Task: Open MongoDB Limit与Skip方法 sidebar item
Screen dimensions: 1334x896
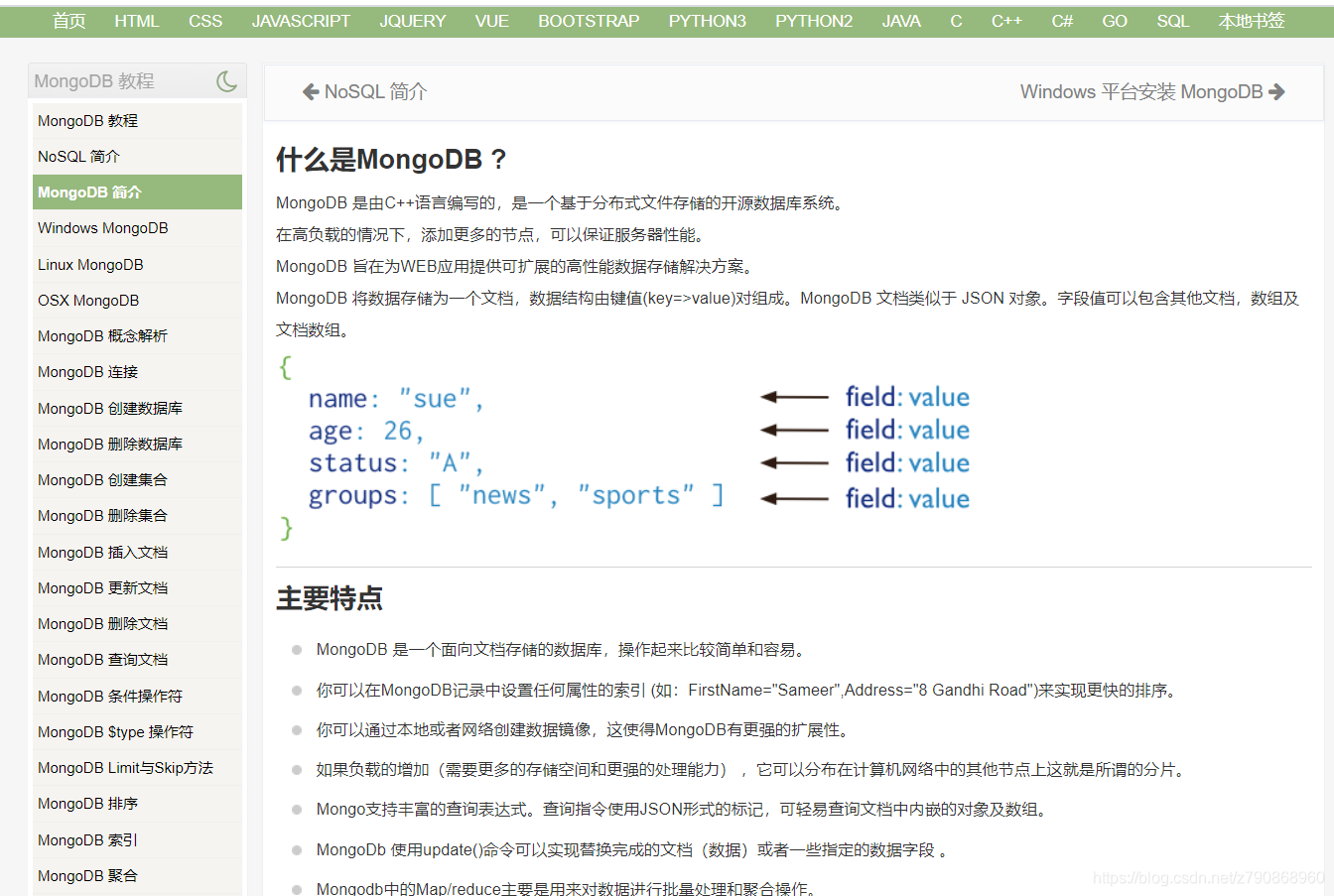Action: 137,768
